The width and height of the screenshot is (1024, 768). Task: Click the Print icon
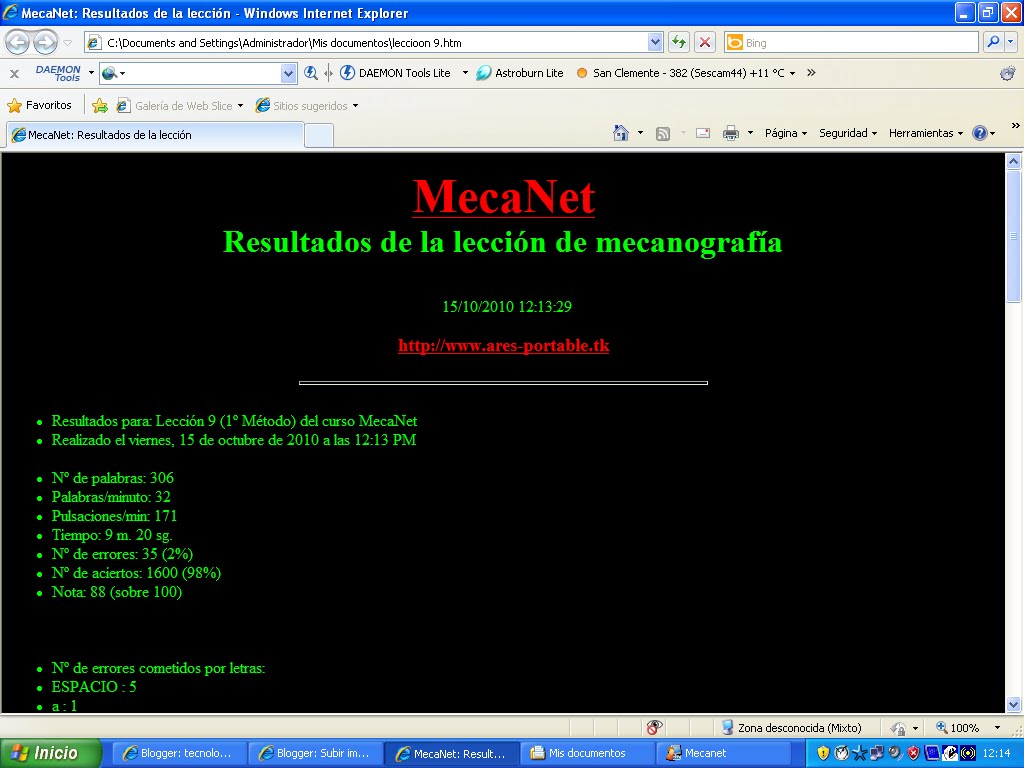731,133
